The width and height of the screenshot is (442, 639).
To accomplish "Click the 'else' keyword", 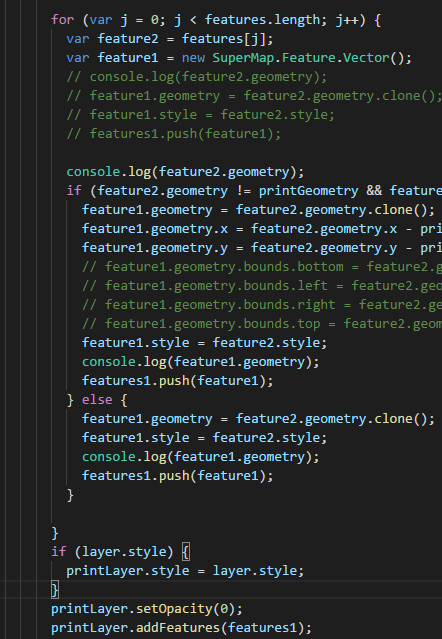I will 97,399.
